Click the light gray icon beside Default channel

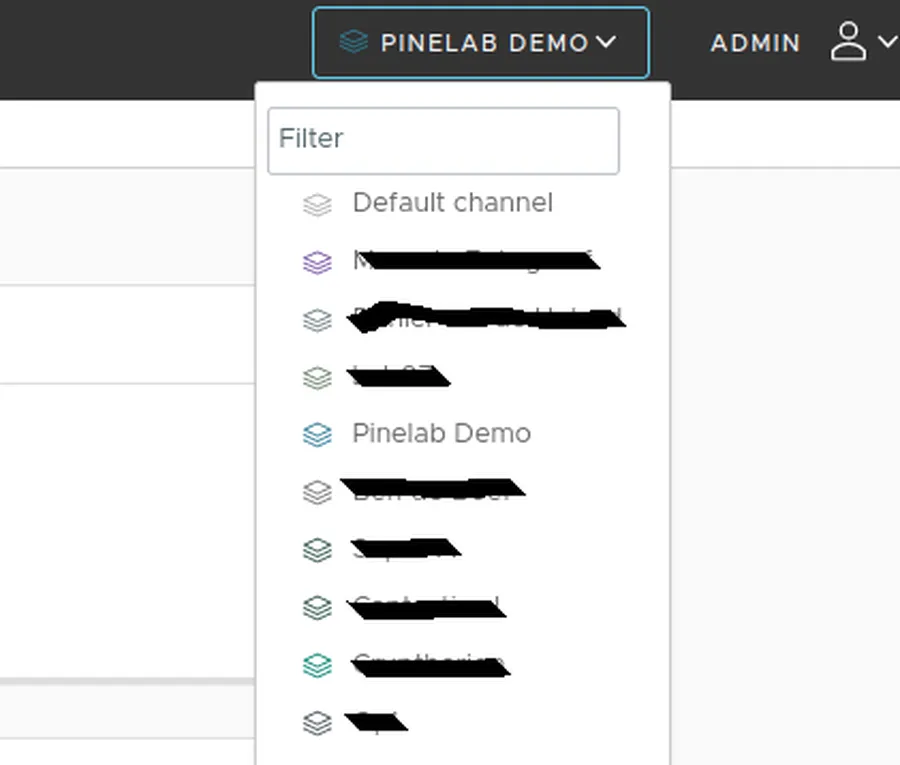pos(317,204)
